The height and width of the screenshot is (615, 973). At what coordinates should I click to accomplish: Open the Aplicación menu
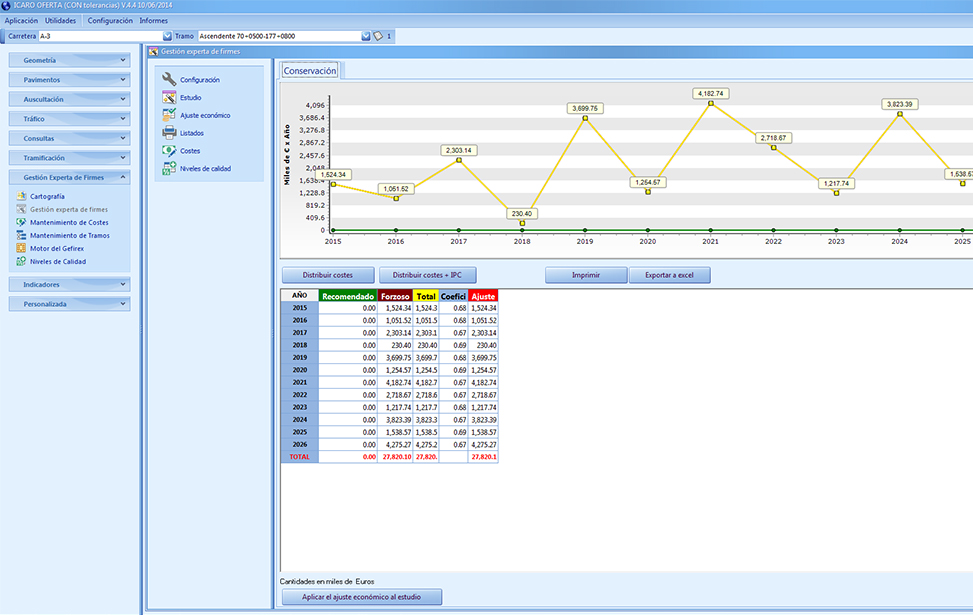click(x=21, y=20)
